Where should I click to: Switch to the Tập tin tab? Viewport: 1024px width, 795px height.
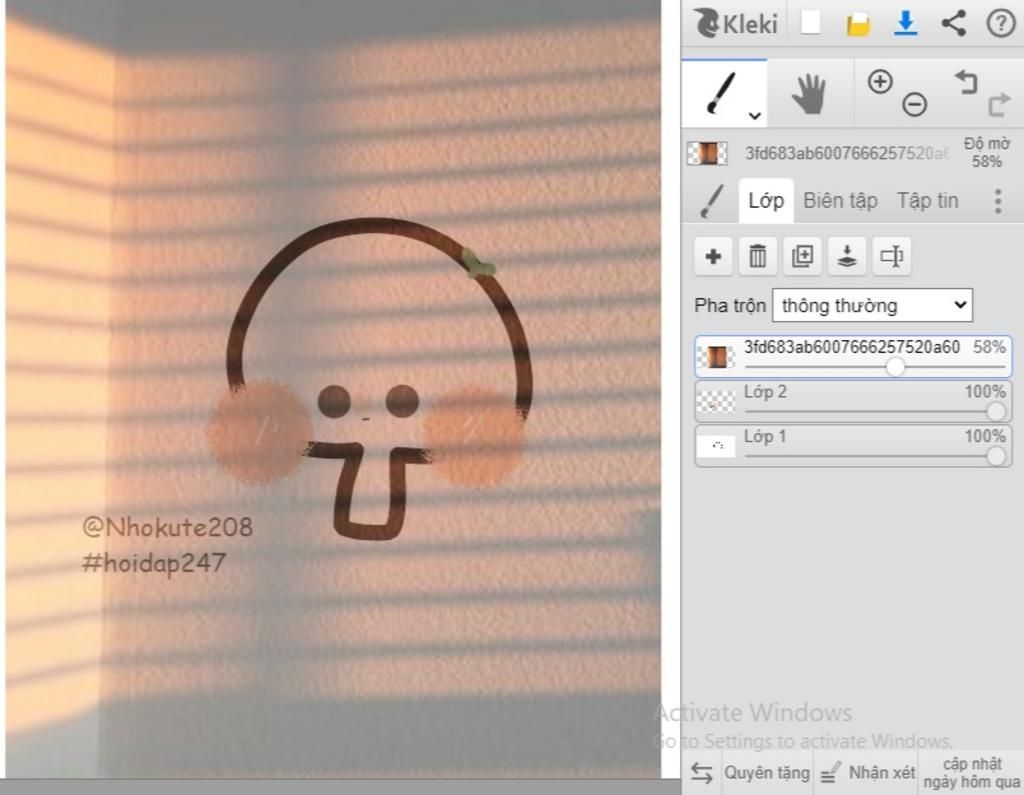(927, 201)
